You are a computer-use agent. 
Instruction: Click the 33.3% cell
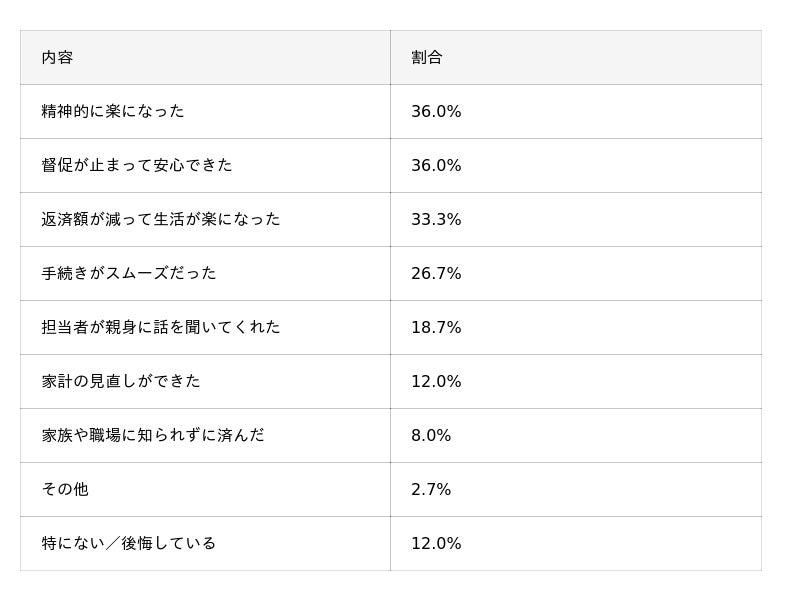pos(436,220)
